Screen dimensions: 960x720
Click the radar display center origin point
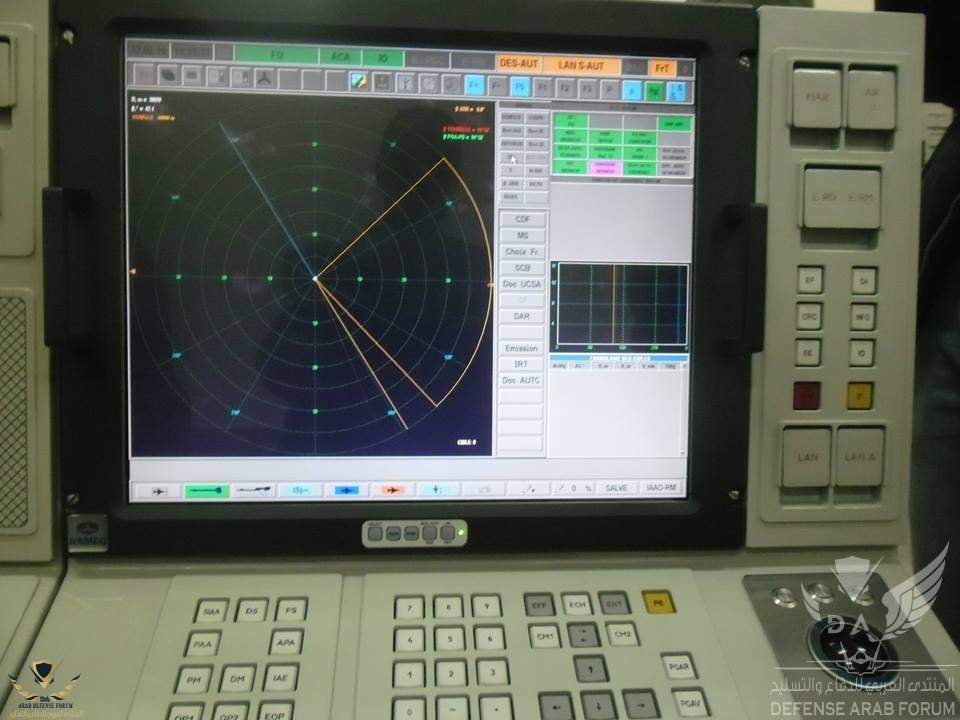click(x=316, y=279)
